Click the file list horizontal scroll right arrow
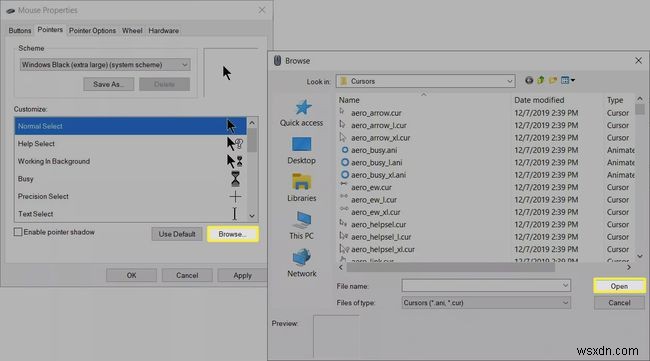 (629, 268)
